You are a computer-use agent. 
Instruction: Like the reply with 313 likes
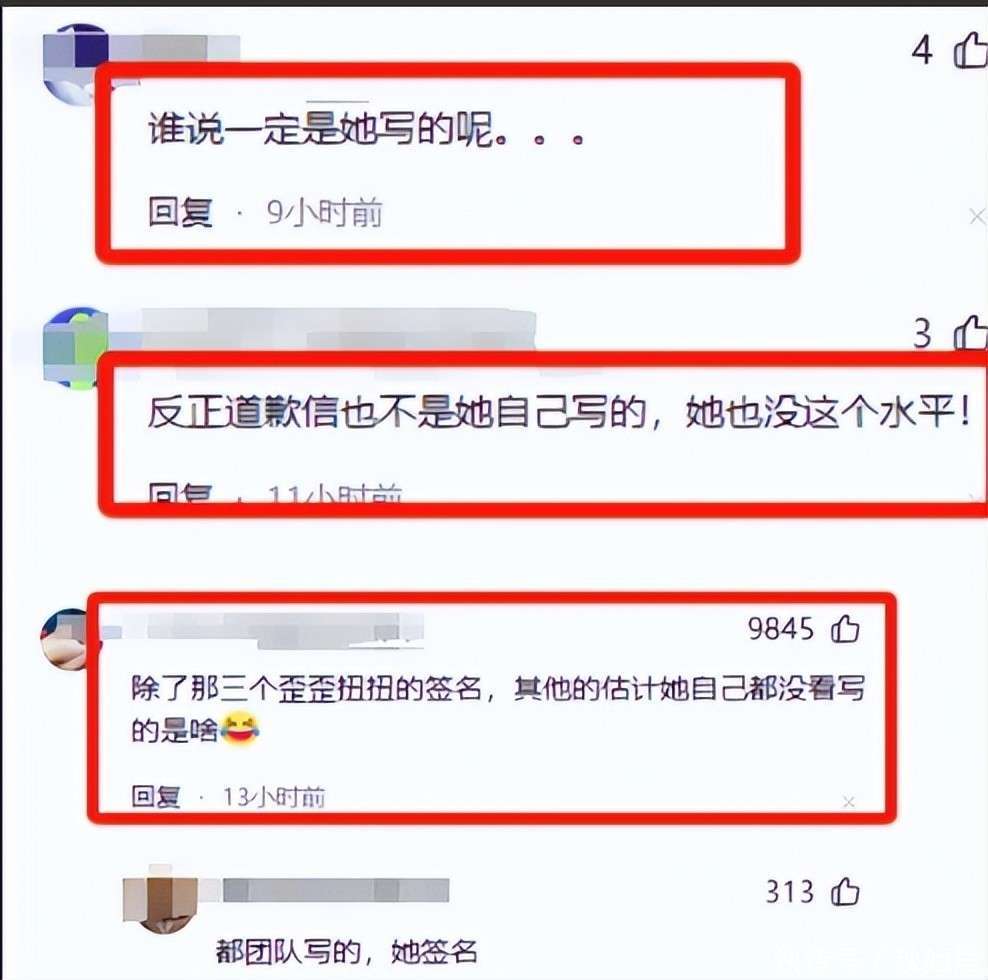pos(845,892)
